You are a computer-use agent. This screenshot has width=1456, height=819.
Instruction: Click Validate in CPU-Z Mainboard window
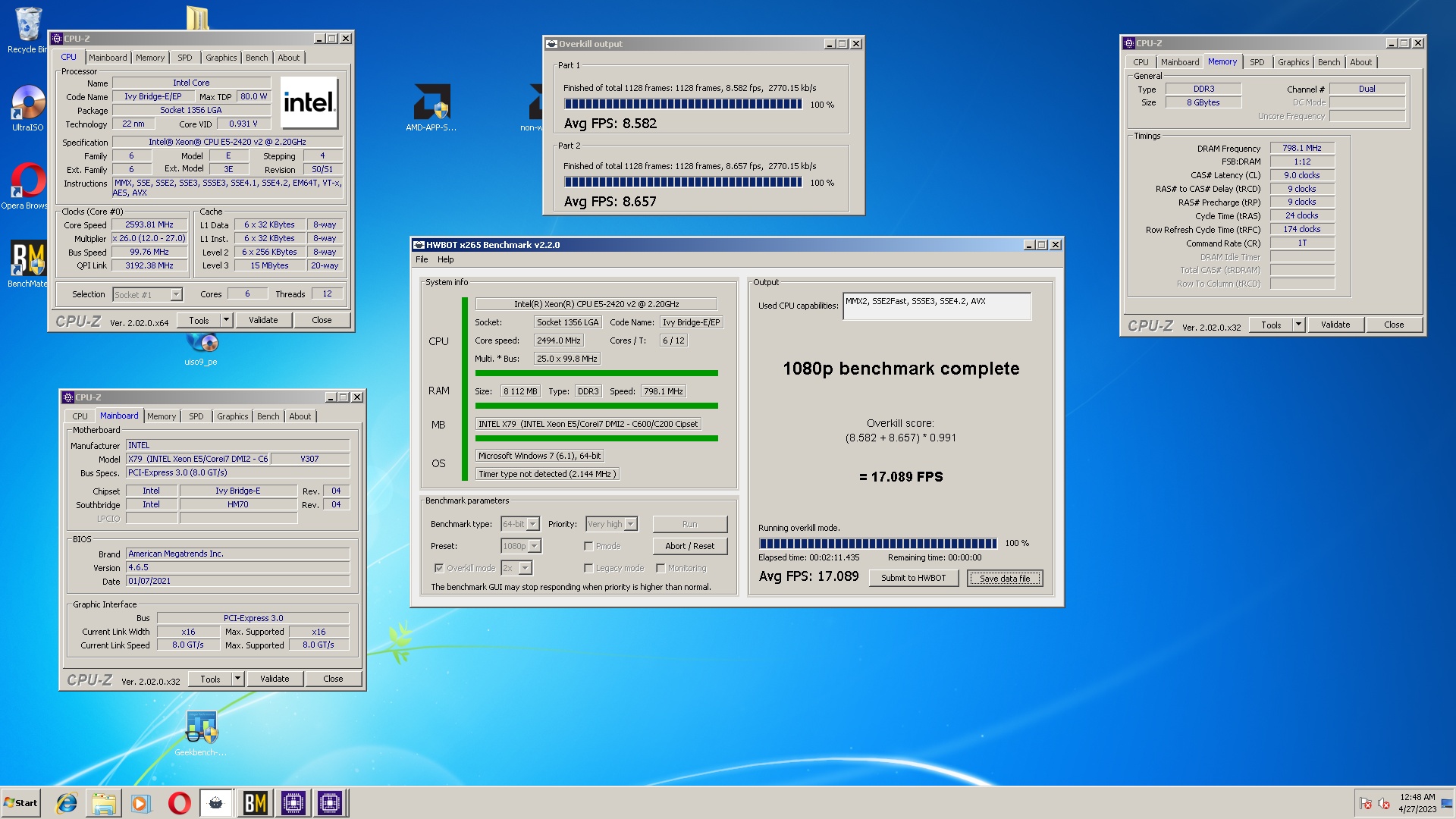(275, 679)
